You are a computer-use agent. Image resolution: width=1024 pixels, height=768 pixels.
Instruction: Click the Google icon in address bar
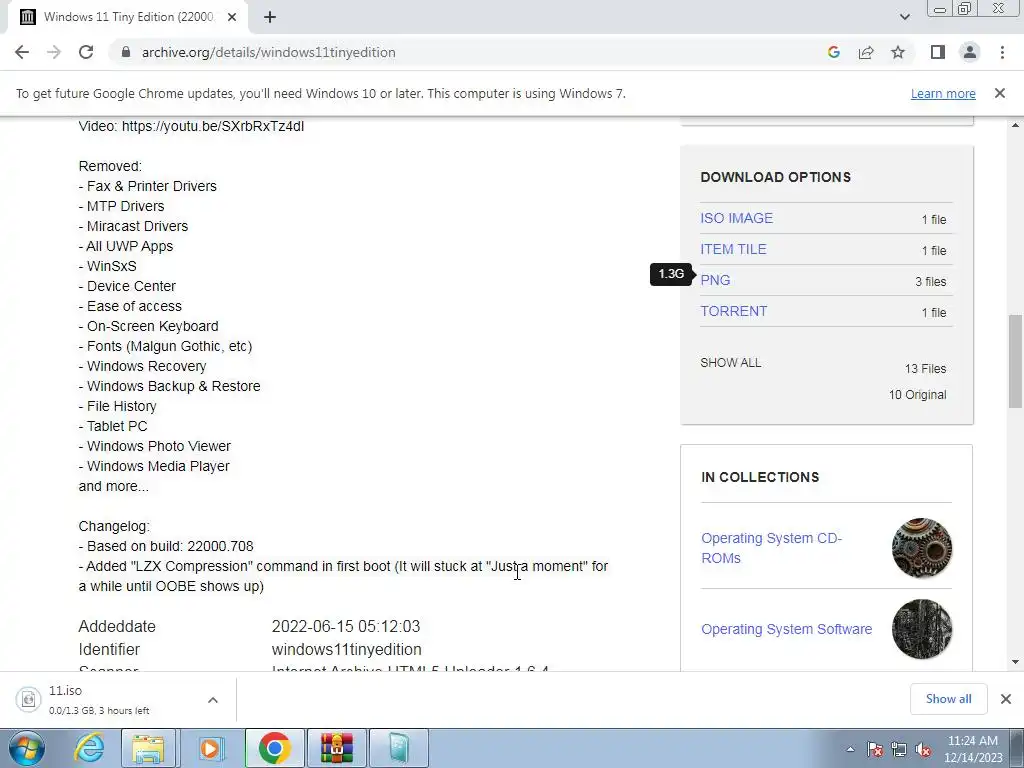[833, 52]
